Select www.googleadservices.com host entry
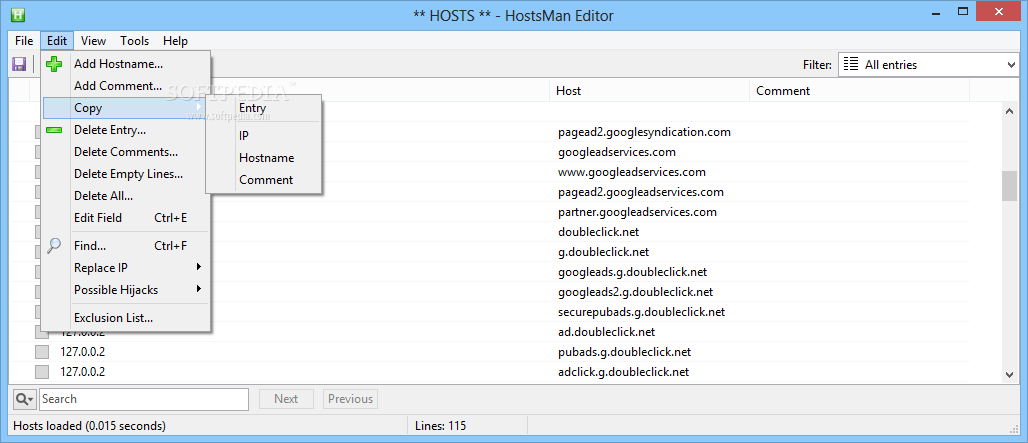 click(632, 172)
